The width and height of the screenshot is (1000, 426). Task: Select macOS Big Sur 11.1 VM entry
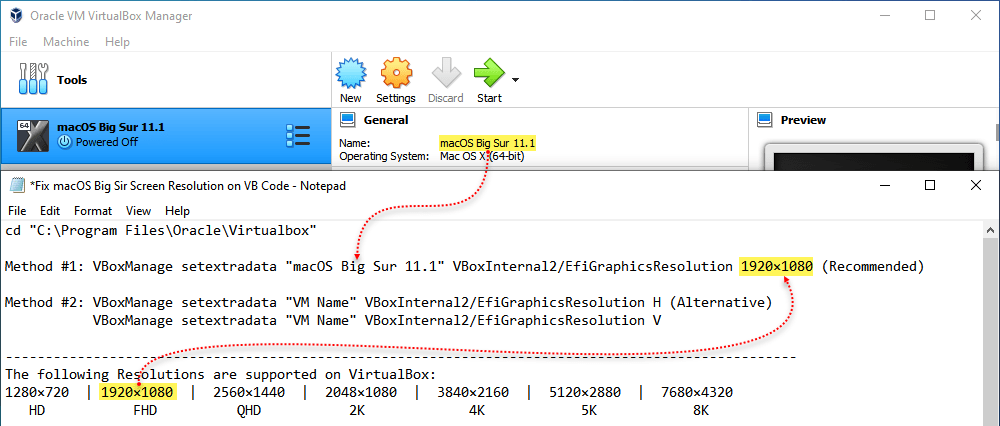pyautogui.click(x=166, y=135)
